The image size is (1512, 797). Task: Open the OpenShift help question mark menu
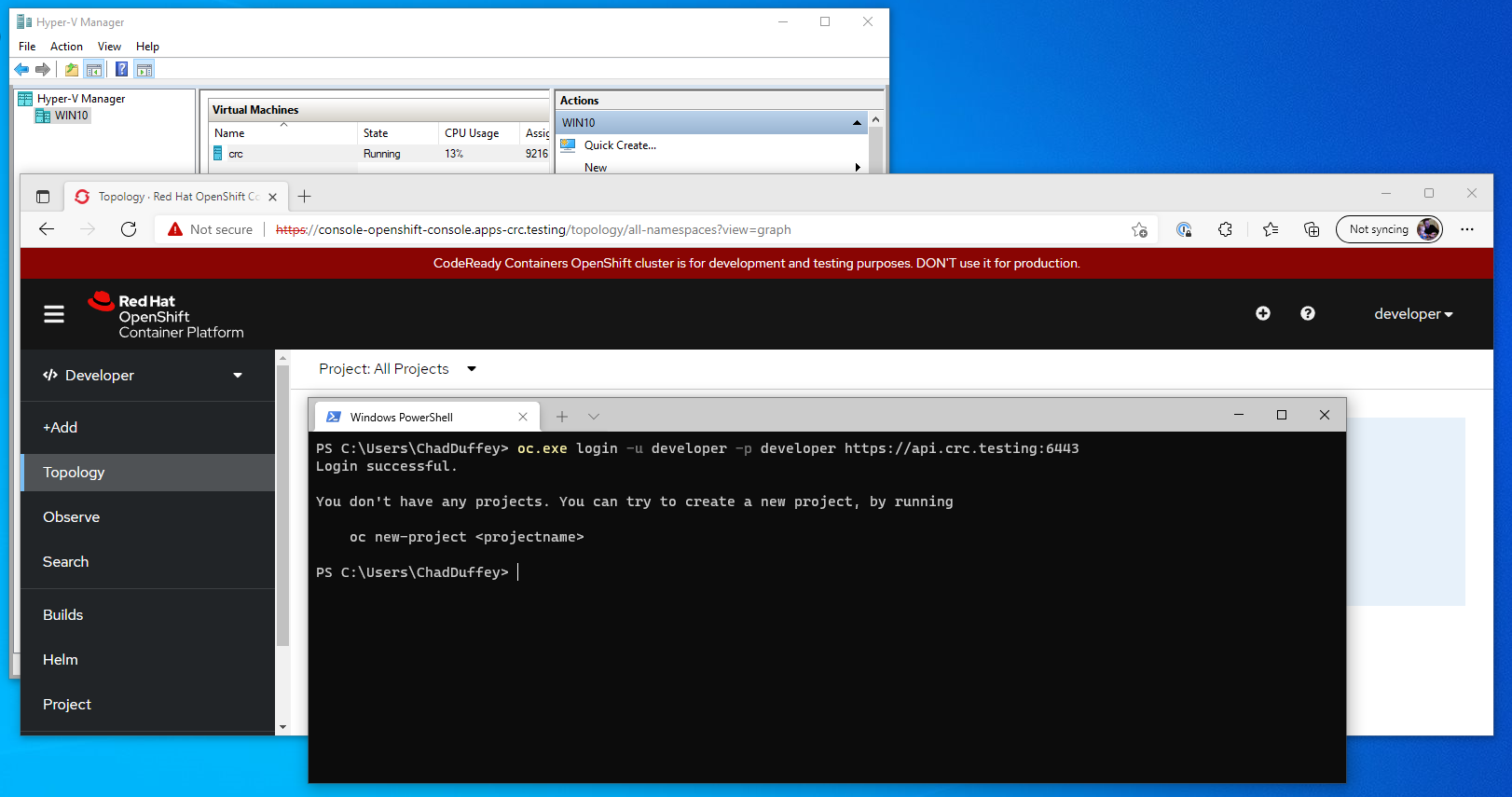(x=1308, y=313)
